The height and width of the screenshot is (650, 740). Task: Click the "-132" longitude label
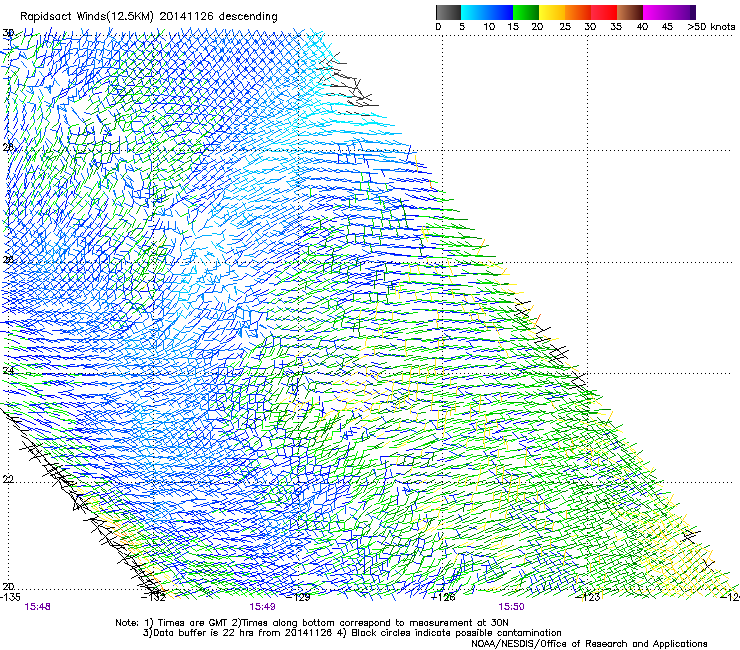[x=154, y=597]
